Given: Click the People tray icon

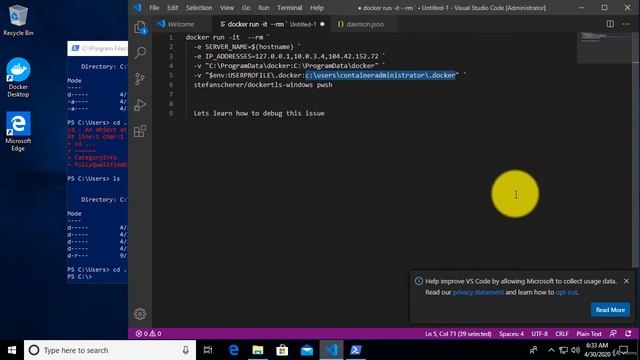Looking at the screenshot, I should [533, 350].
